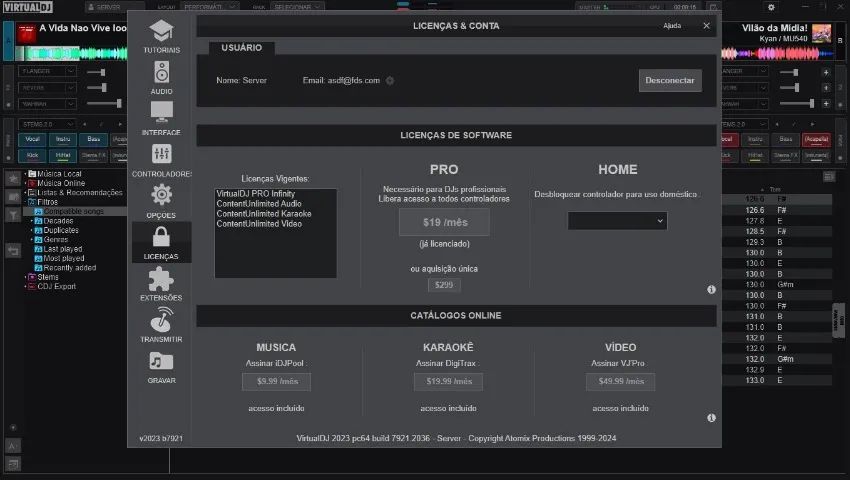Open Música Online folder
The height and width of the screenshot is (480, 850).
click(60, 183)
